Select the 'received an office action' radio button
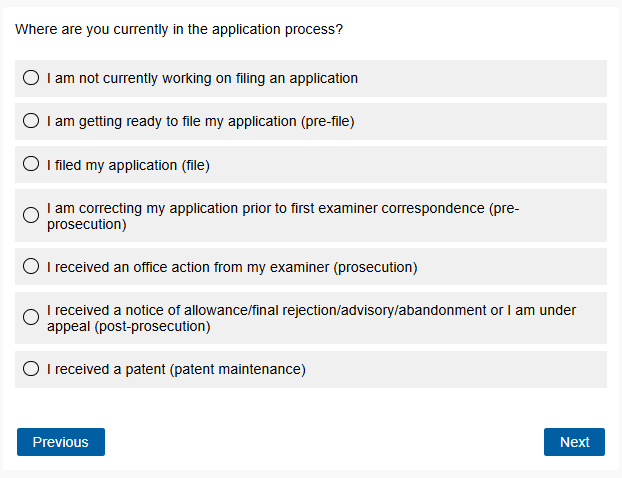This screenshot has width=622, height=478. pos(31,267)
